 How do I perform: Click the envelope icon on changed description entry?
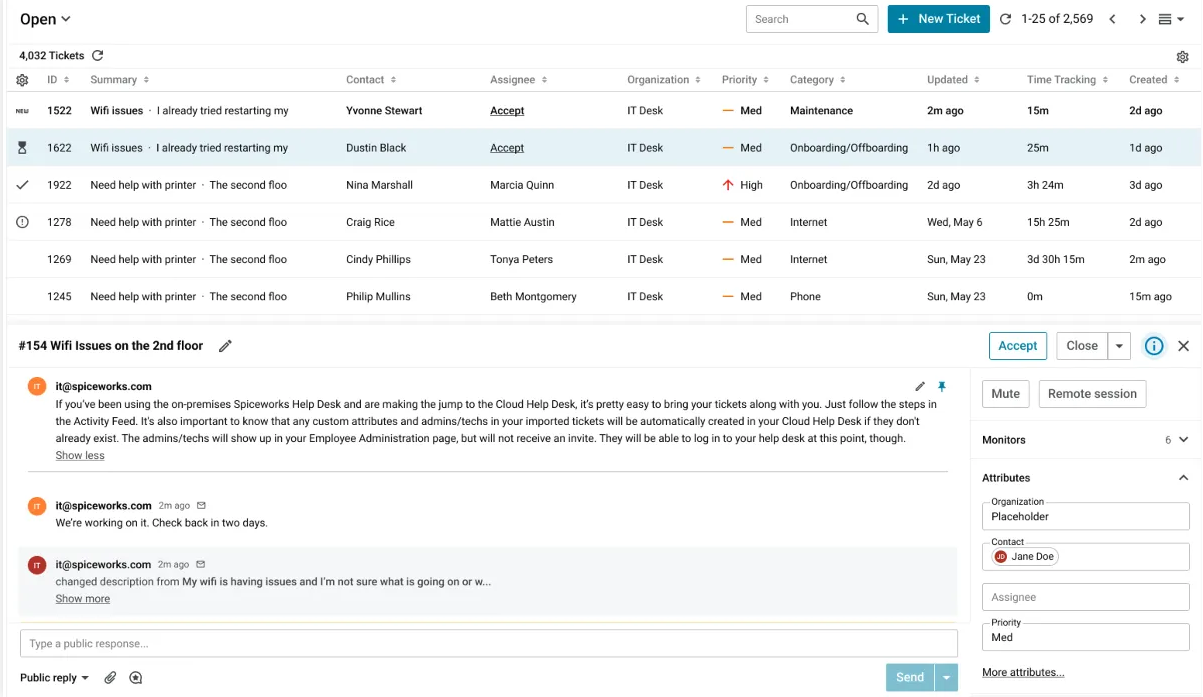(x=200, y=565)
